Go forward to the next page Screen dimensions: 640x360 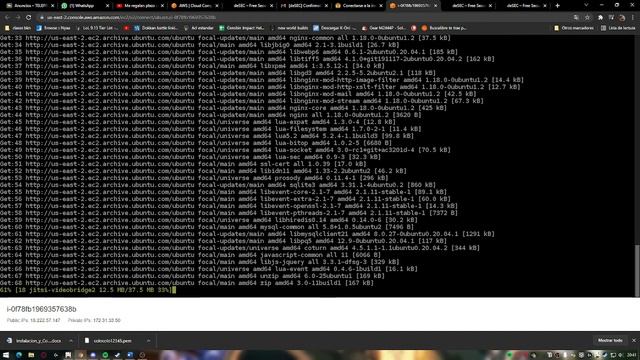18,18
